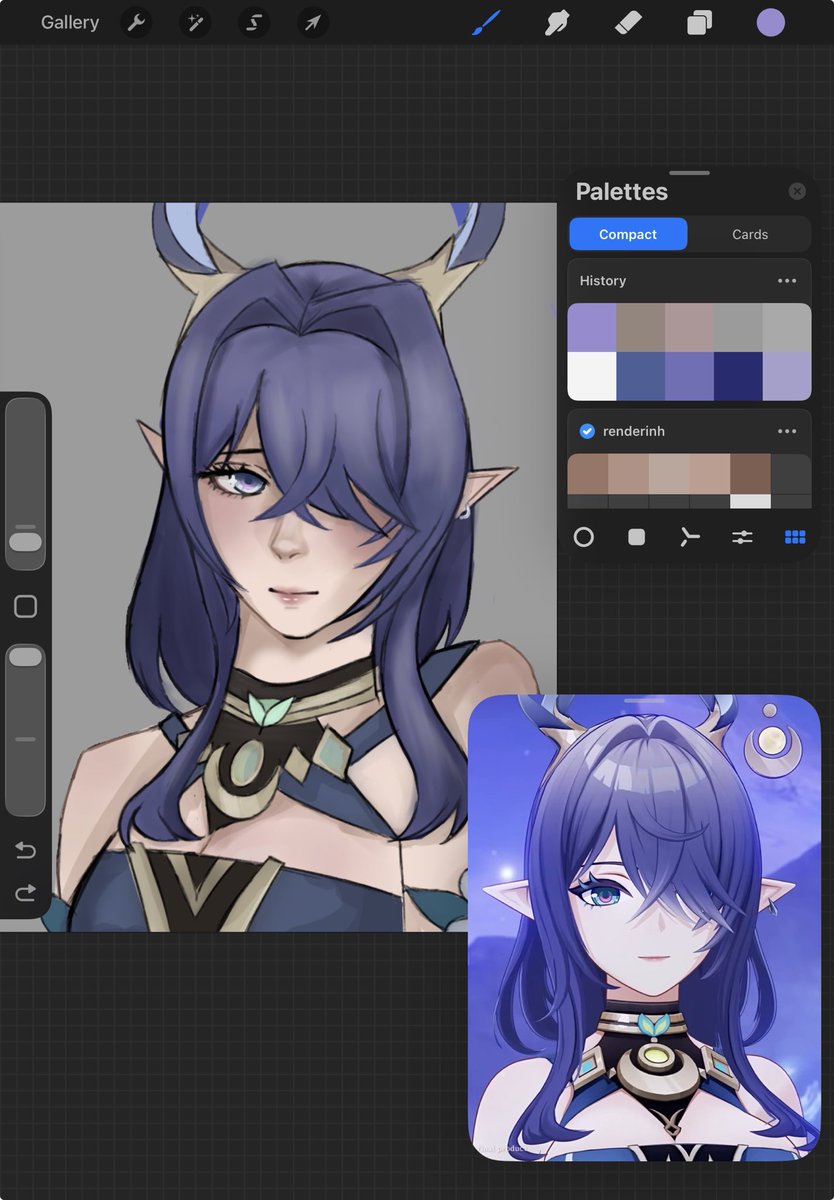Screen dimensions: 834x1200
Task: Switch to the Disc color picker tab
Action: [x=584, y=537]
